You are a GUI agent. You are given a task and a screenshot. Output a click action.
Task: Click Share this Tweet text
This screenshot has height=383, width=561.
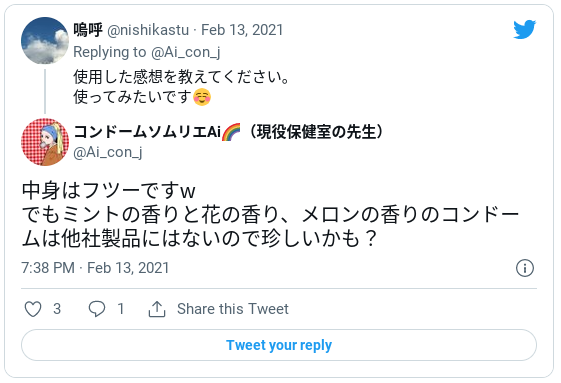[x=233, y=309]
